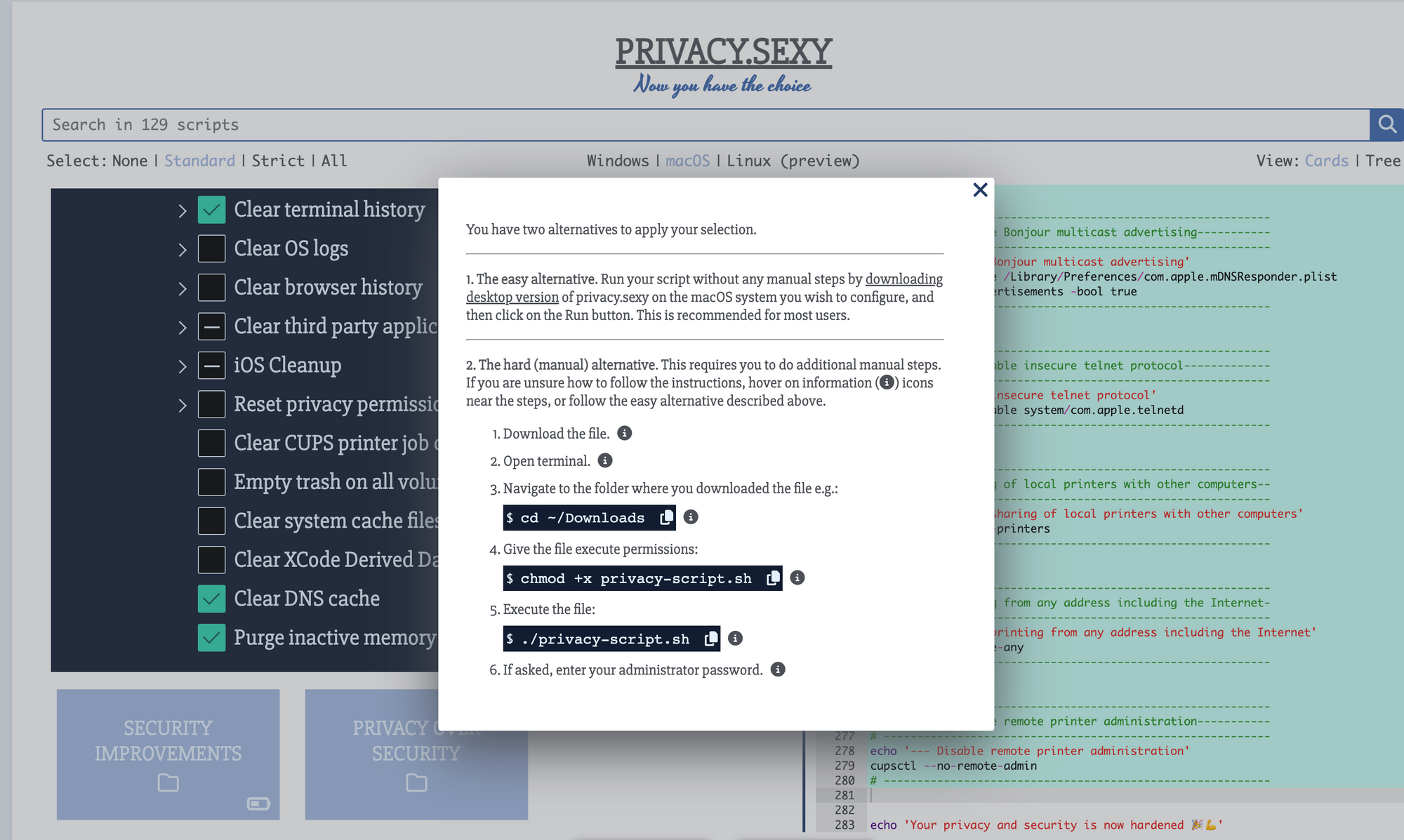
Task: Open the downloading desktop version link
Action: (903, 279)
